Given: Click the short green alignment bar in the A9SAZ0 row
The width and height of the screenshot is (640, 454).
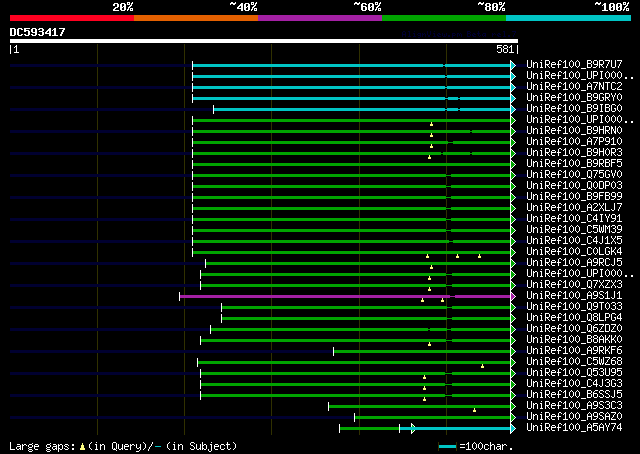Looking at the screenshot, I should tap(433, 418).
